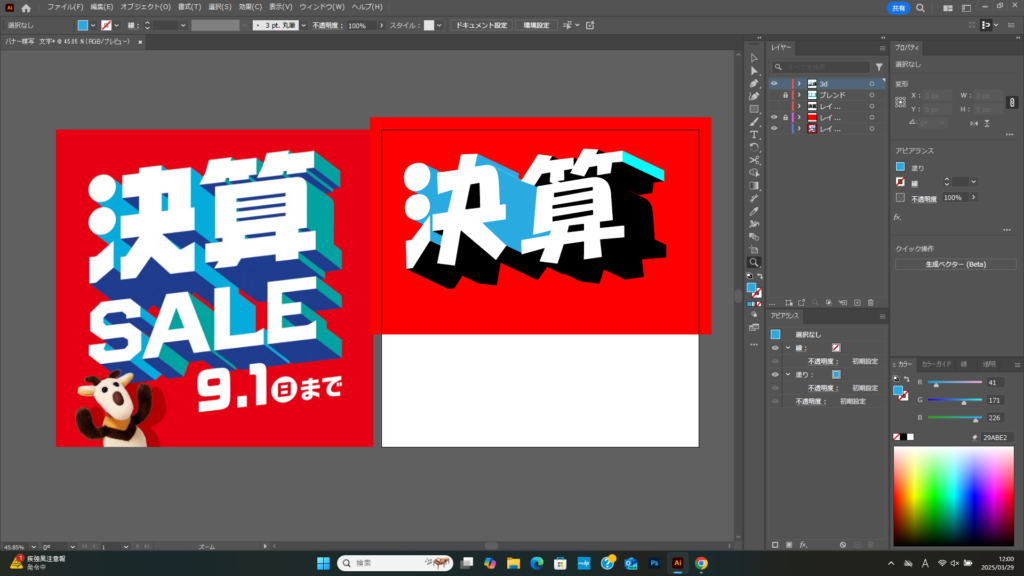
Task: Open the 効果(C) menu
Action: 250,7
